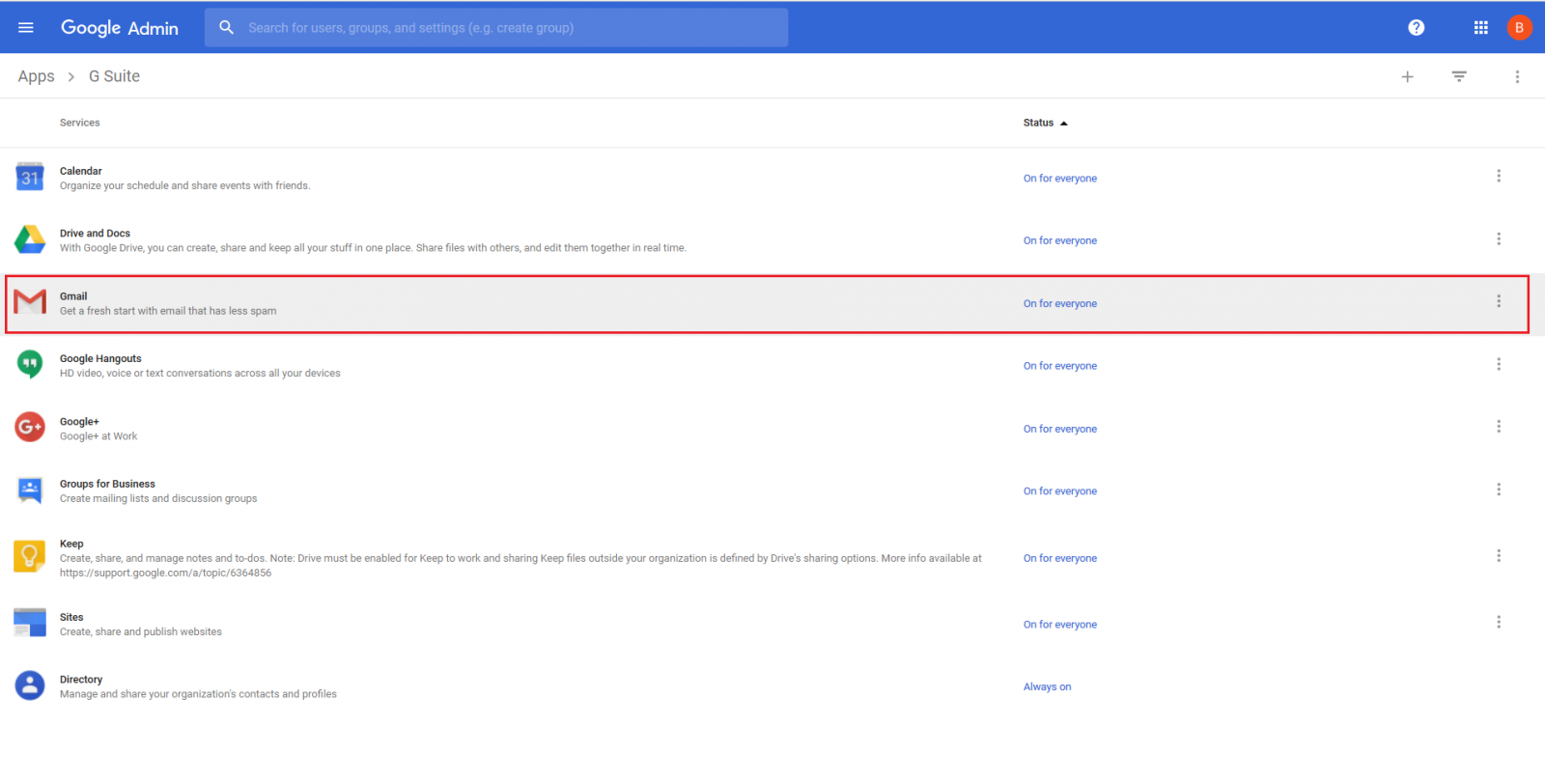Open the account avatar B
Viewport: 1545px width, 784px height.
[x=1519, y=28]
